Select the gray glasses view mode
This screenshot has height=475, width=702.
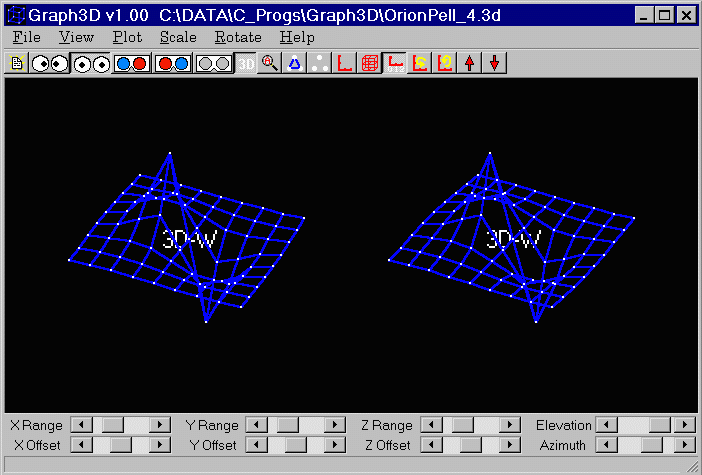pos(214,63)
